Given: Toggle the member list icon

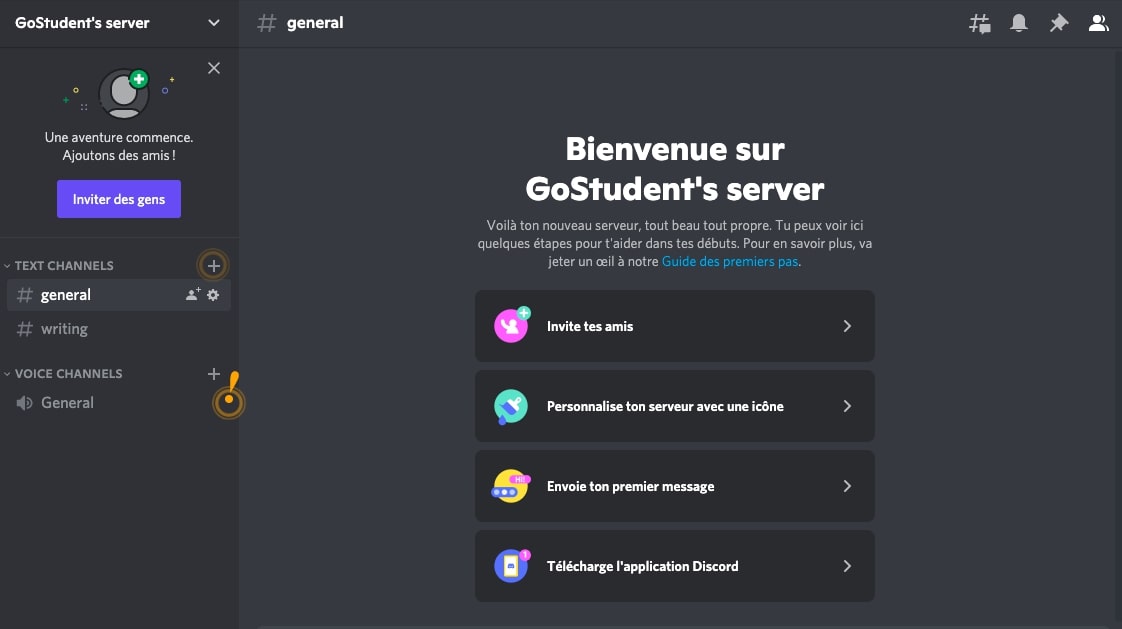Looking at the screenshot, I should [1098, 23].
